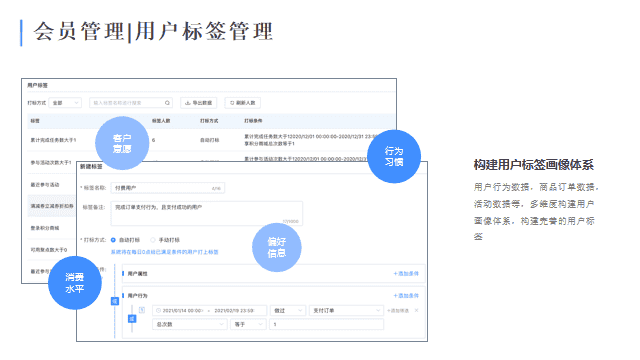Open the 等于 operator dropdown
Viewport: 640px width, 360px height.
click(x=248, y=324)
